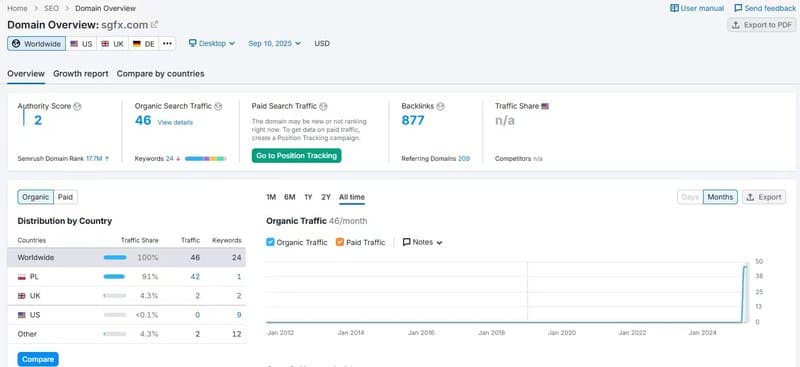
Task: Switch chart granularity to Days
Action: click(x=690, y=197)
